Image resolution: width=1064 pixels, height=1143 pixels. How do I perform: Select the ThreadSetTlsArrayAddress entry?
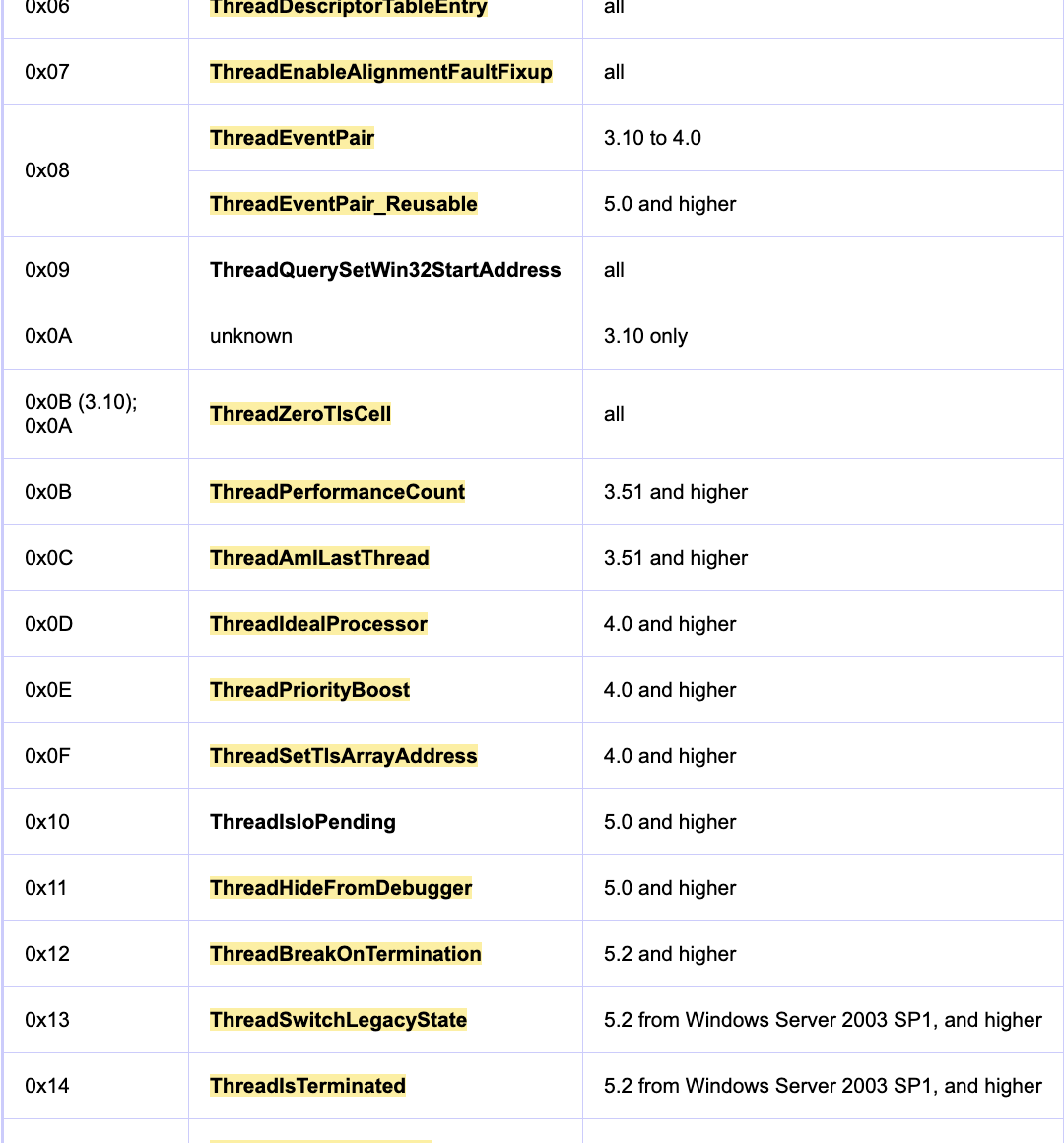(x=344, y=756)
